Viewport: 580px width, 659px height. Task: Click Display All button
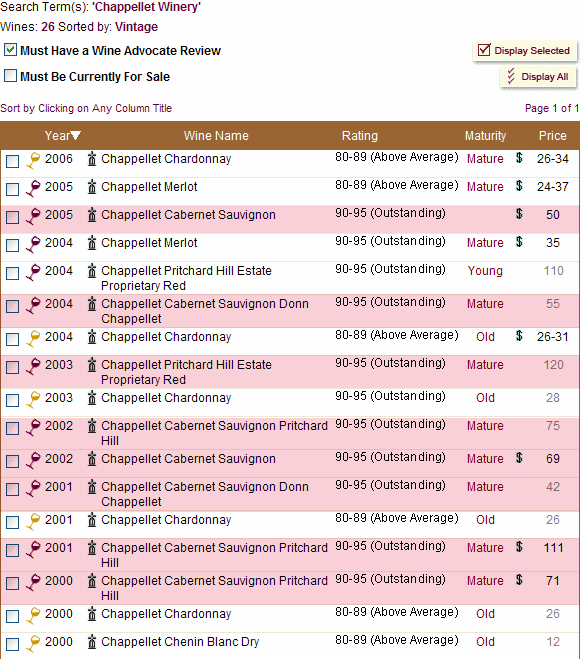[538, 77]
